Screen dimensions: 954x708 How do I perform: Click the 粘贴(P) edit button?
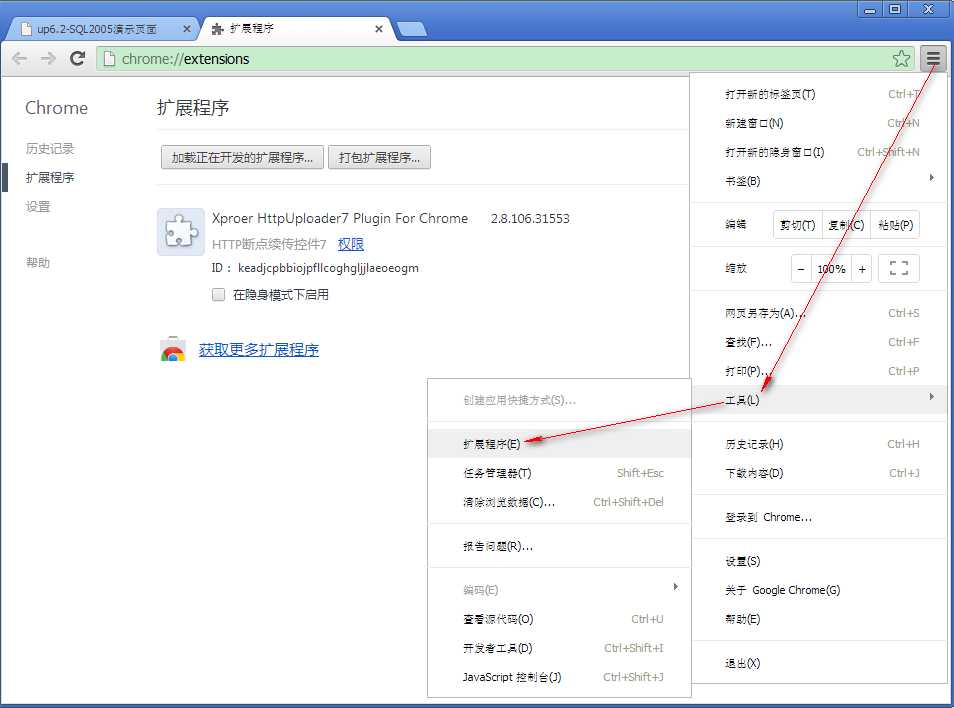click(x=895, y=225)
